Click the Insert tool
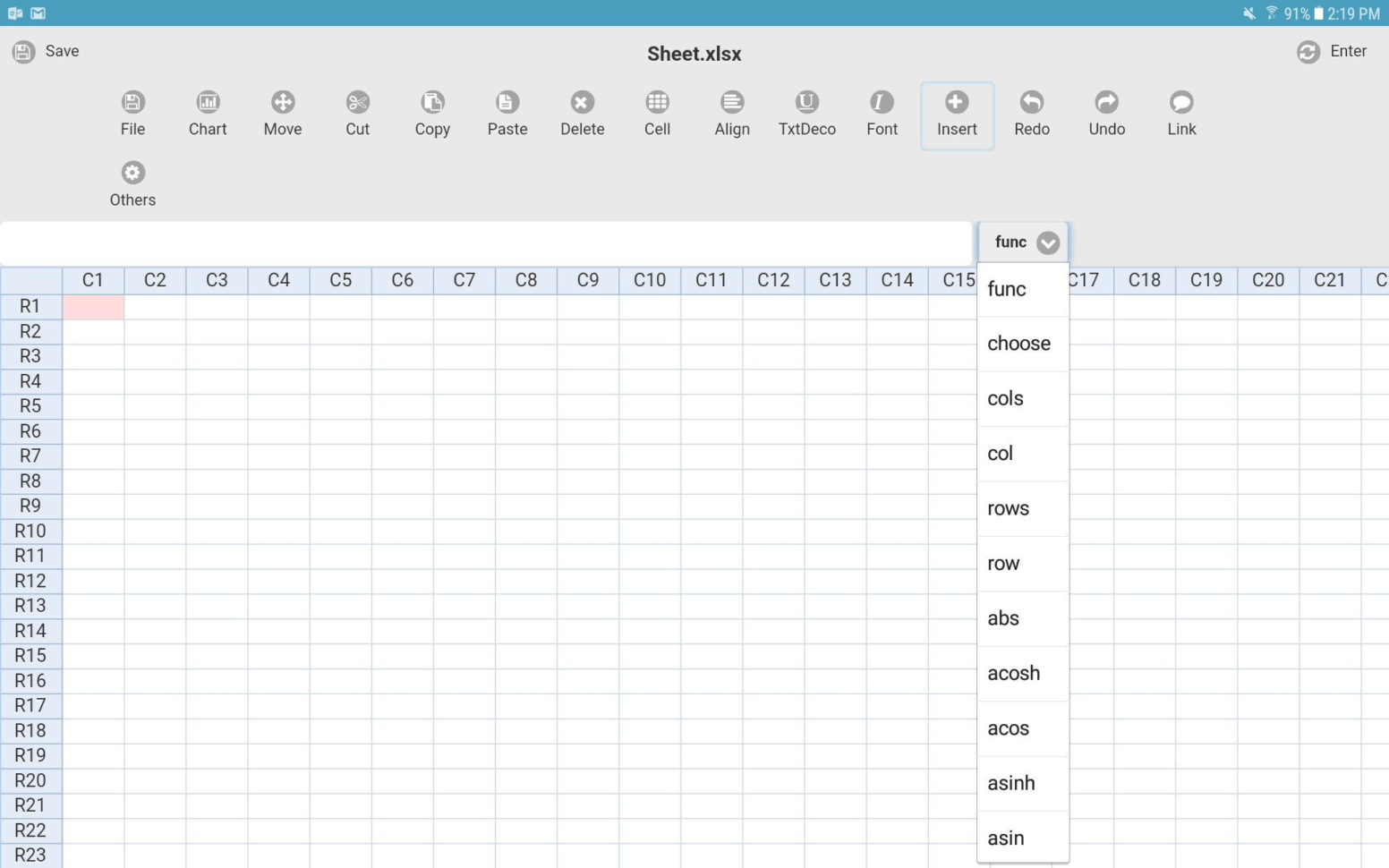 click(x=957, y=112)
